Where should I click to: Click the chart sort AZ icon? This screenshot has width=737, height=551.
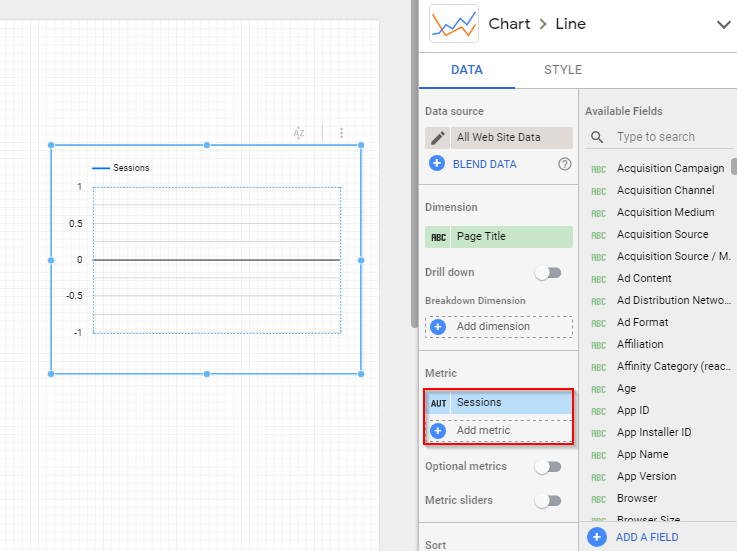[x=299, y=133]
